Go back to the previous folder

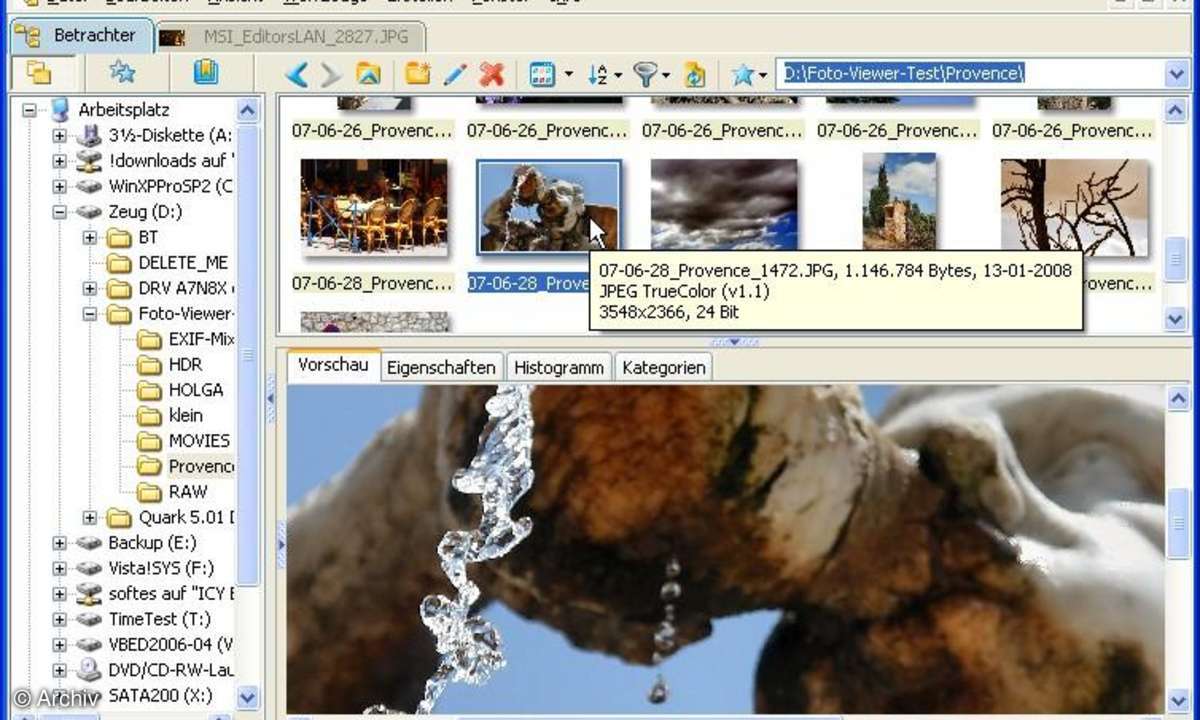[297, 74]
